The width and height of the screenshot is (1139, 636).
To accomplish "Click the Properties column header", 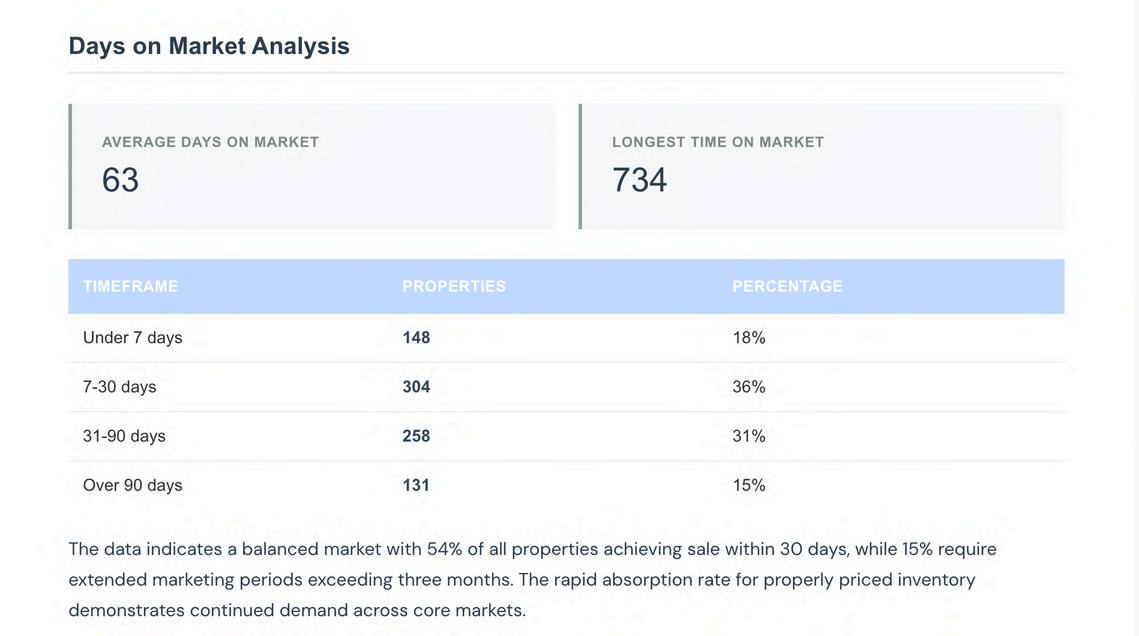I will point(454,286).
